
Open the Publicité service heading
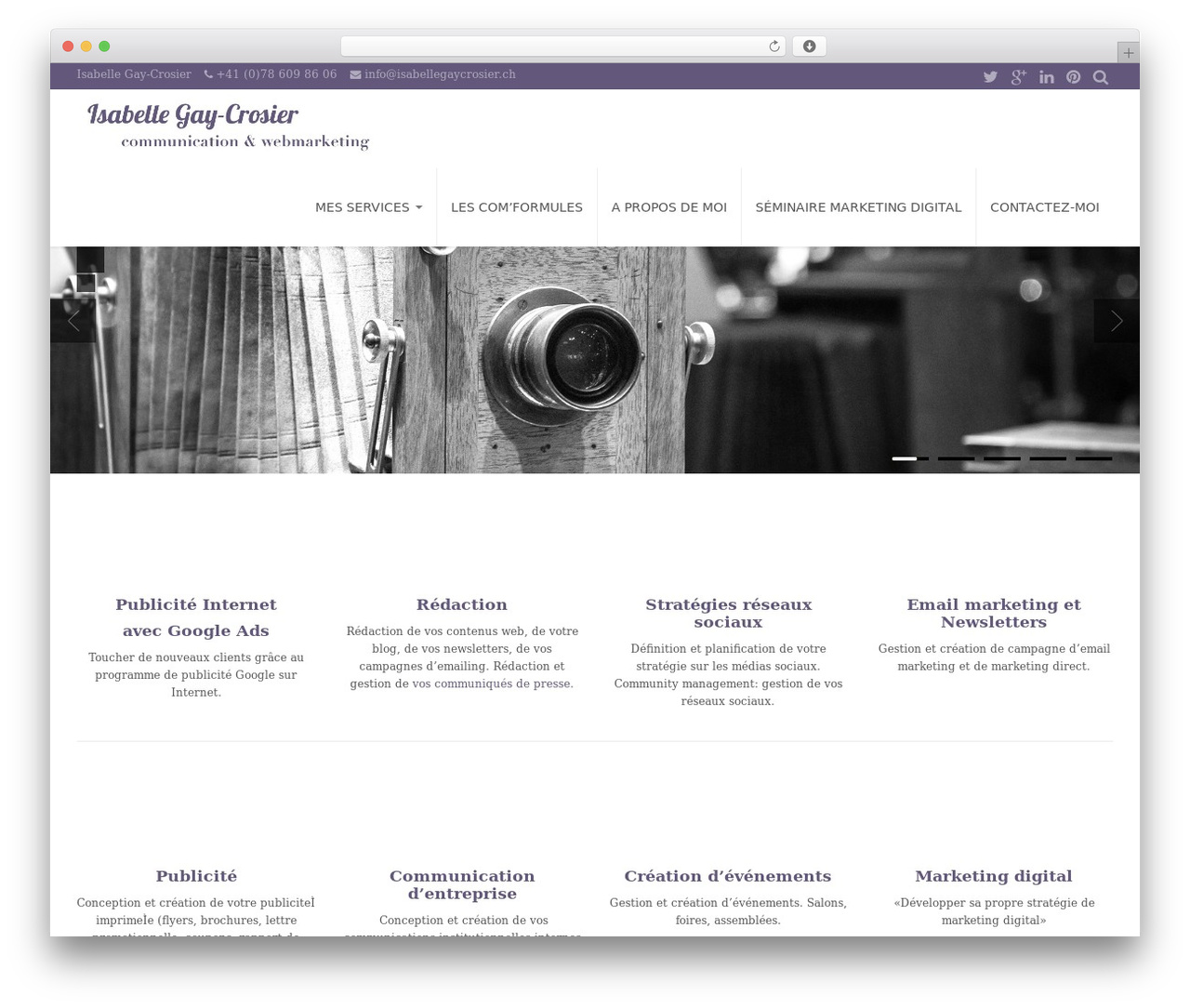tap(196, 876)
